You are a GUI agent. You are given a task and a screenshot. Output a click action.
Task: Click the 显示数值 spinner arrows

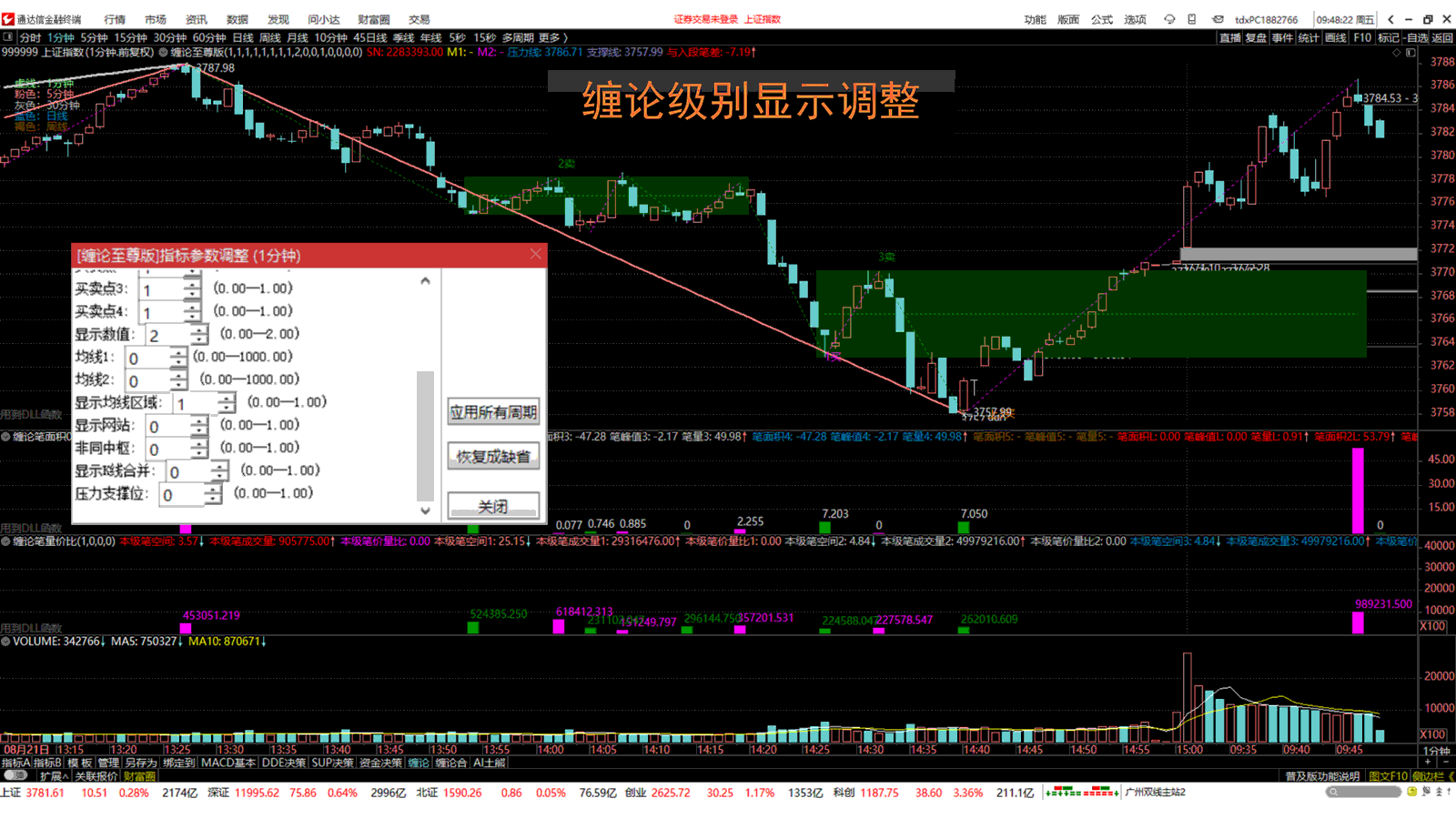199,335
